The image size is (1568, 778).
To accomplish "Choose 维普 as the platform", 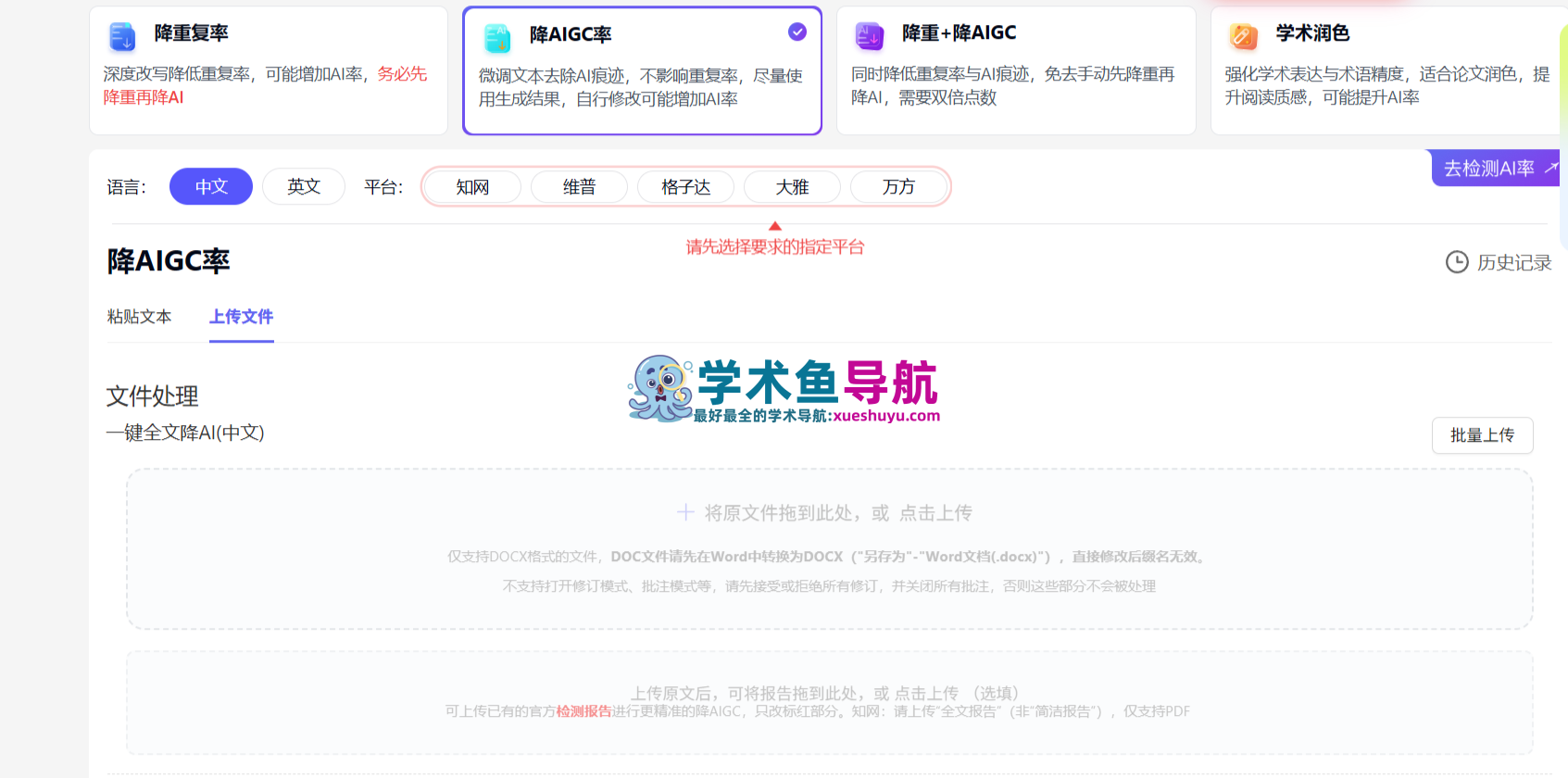I will pos(579,187).
